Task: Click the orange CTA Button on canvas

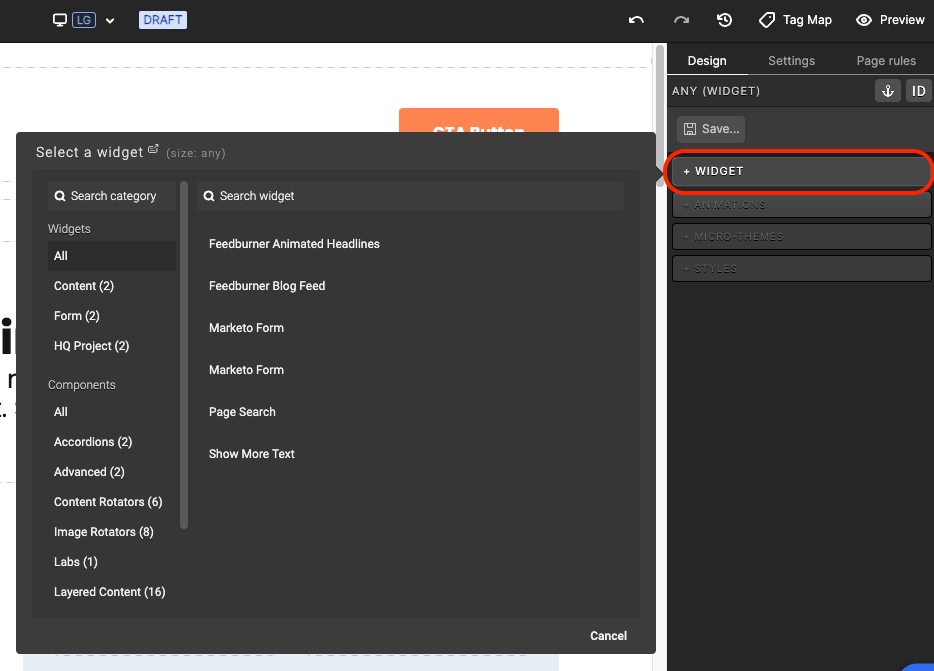Action: pos(479,120)
